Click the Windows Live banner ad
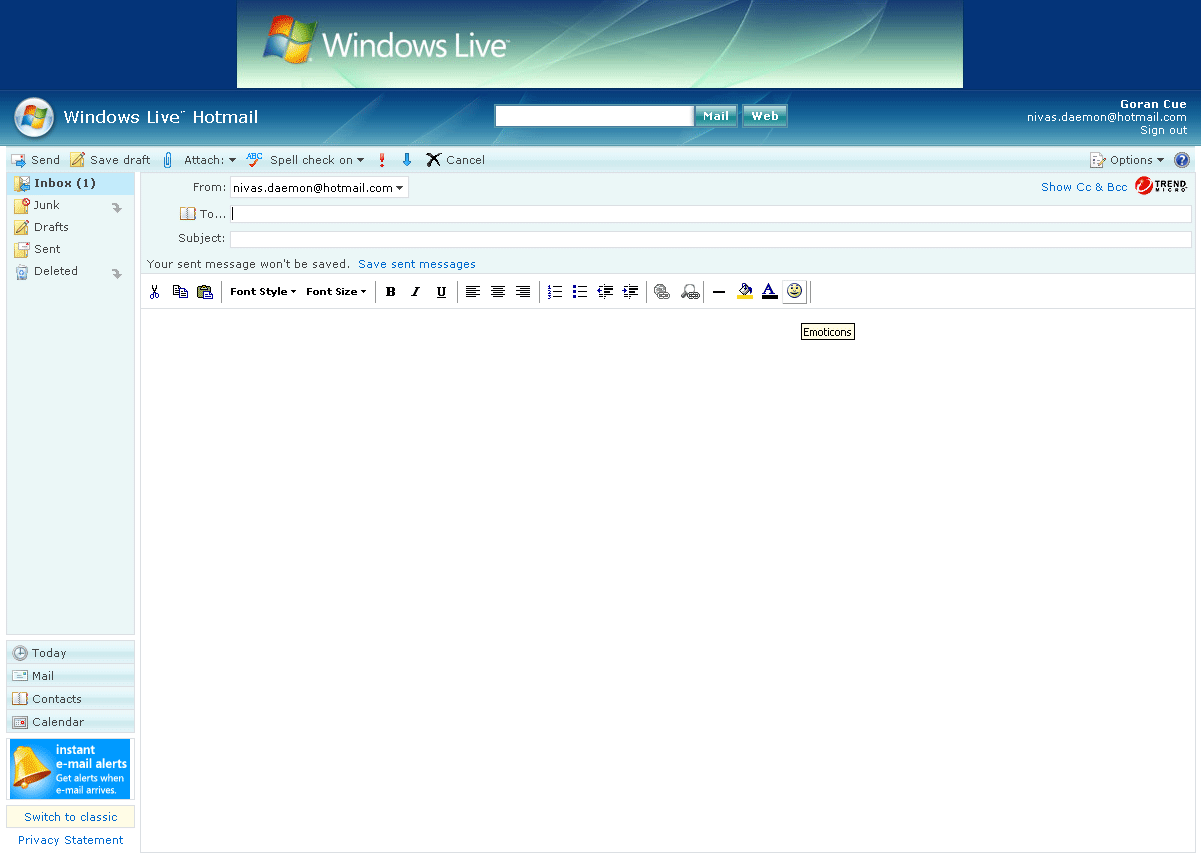Viewport: 1201px width, 856px height. [600, 44]
